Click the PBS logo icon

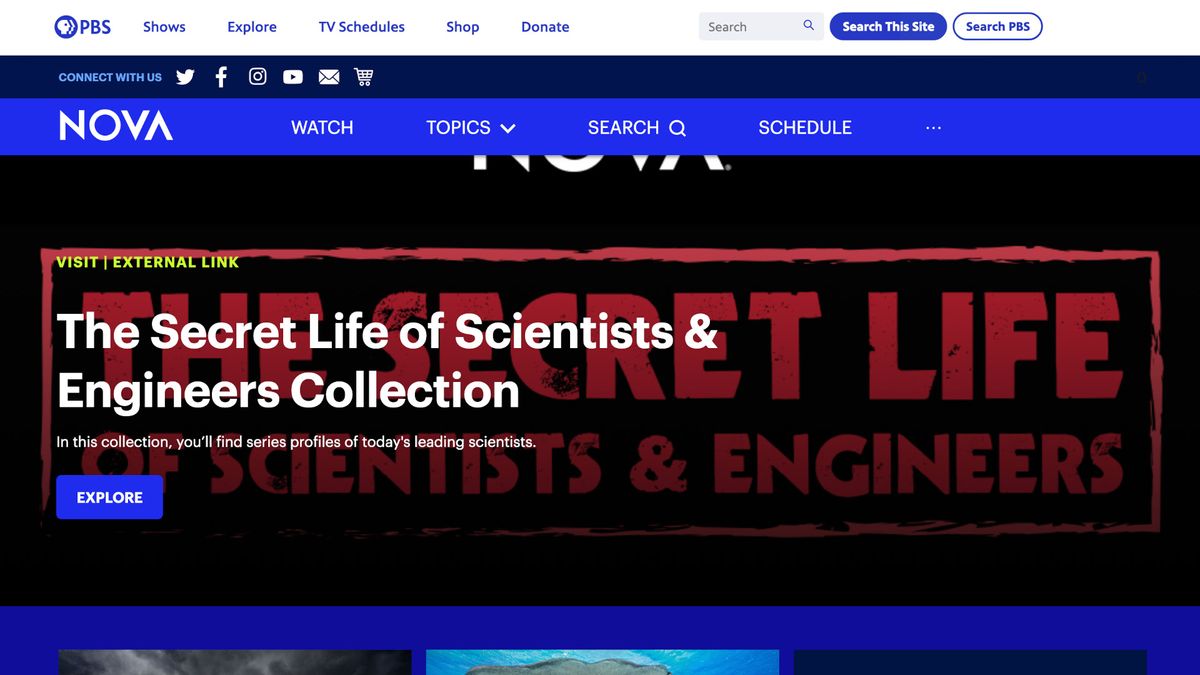click(66, 26)
